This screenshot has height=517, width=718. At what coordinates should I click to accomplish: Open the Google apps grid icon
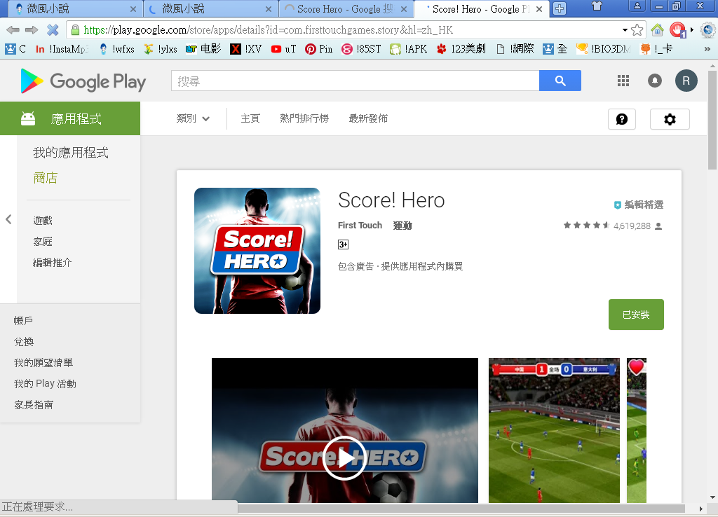pyautogui.click(x=623, y=81)
